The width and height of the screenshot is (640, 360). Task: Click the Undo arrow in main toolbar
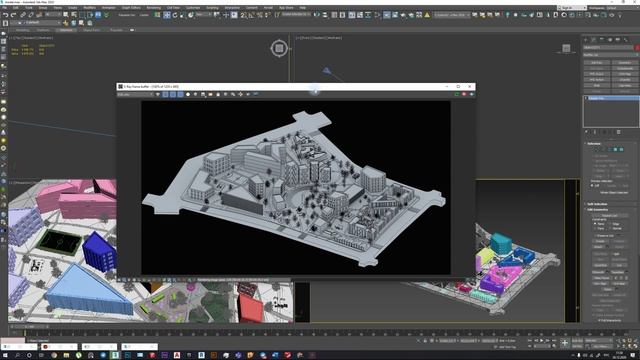pyautogui.click(x=5, y=15)
